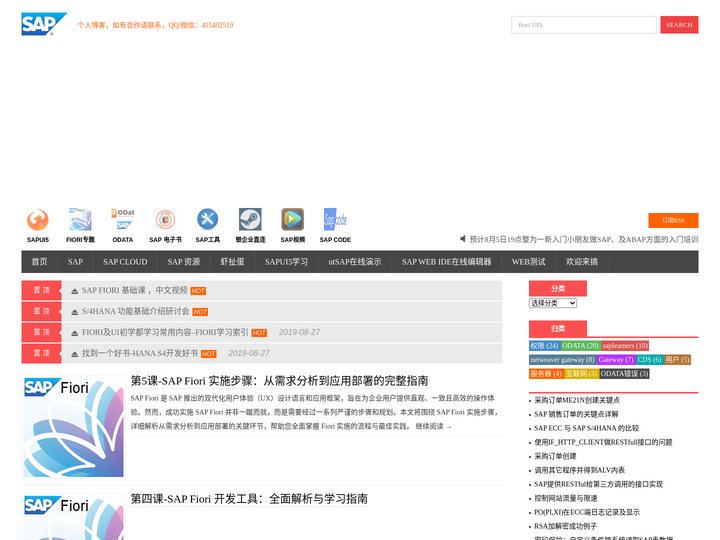Click the HOT badge beside HANA S4开发好书

click(x=208, y=354)
